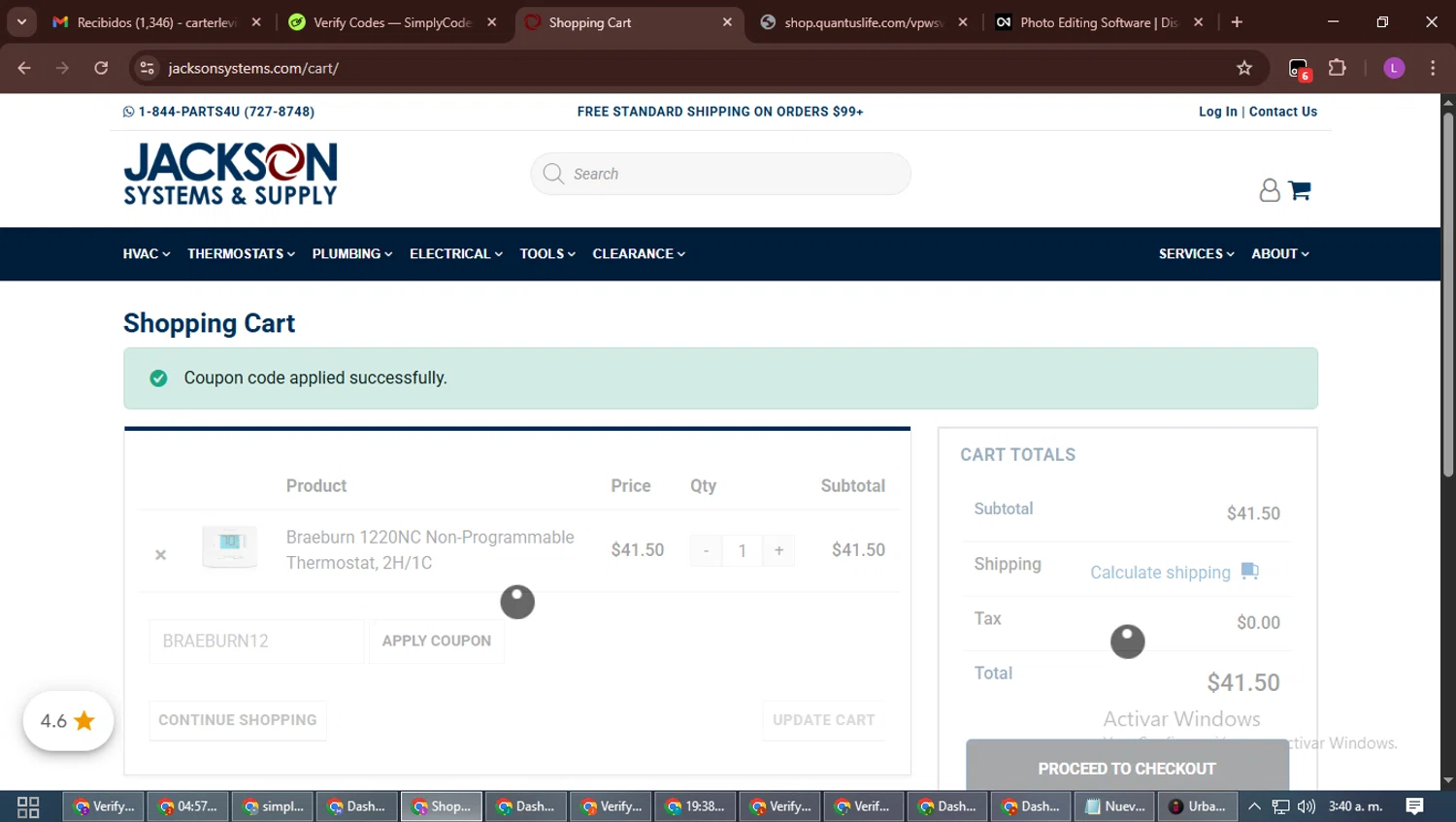The height and width of the screenshot is (822, 1456).
Task: Open Braeburn 1220NC thermostat product link
Action: pyautogui.click(x=430, y=550)
